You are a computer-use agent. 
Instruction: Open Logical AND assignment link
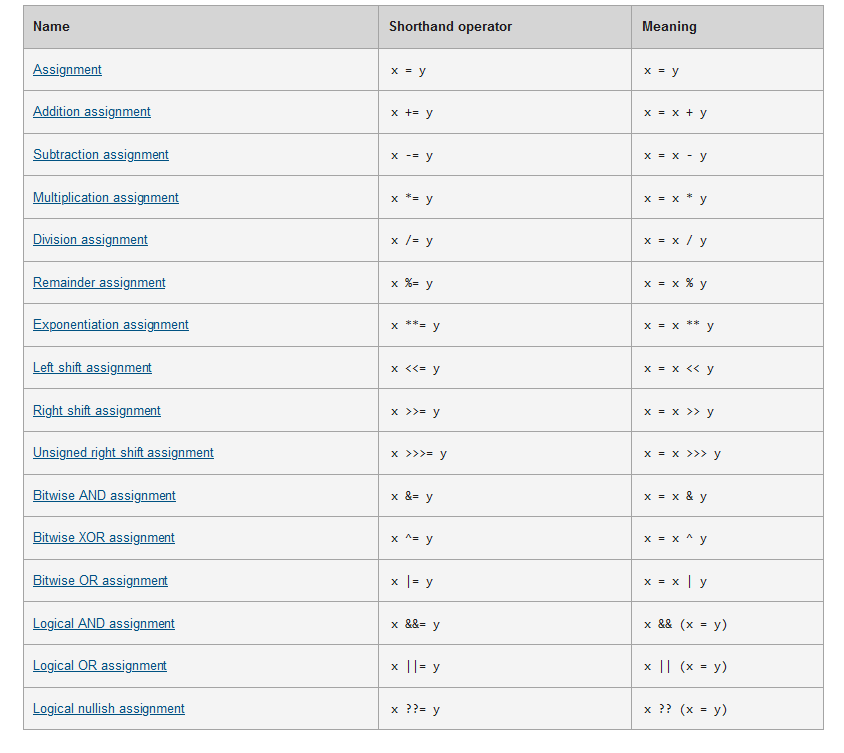coord(104,624)
